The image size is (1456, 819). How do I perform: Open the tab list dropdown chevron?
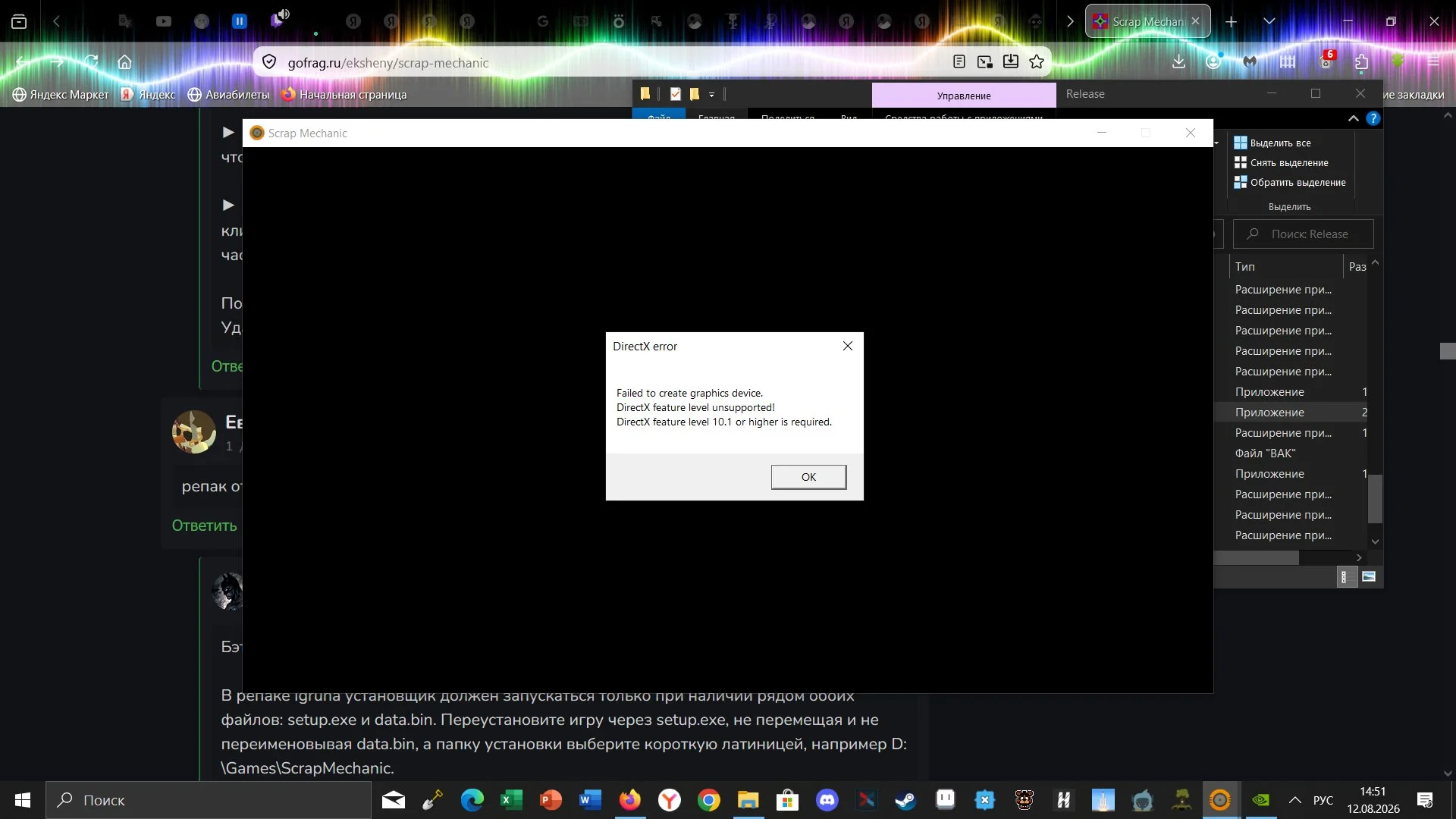click(x=1269, y=22)
